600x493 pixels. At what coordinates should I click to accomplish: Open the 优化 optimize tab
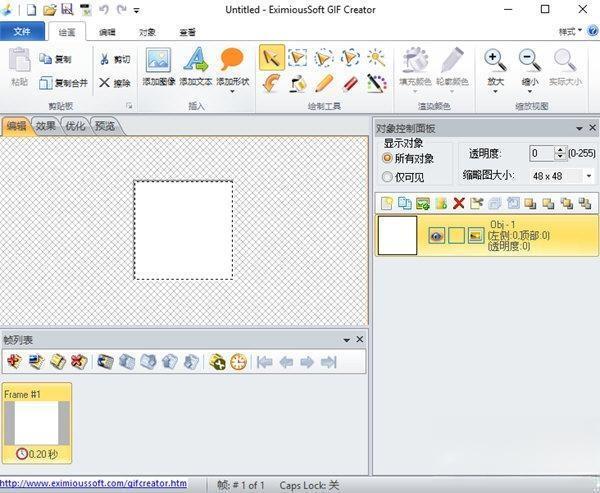(x=75, y=126)
